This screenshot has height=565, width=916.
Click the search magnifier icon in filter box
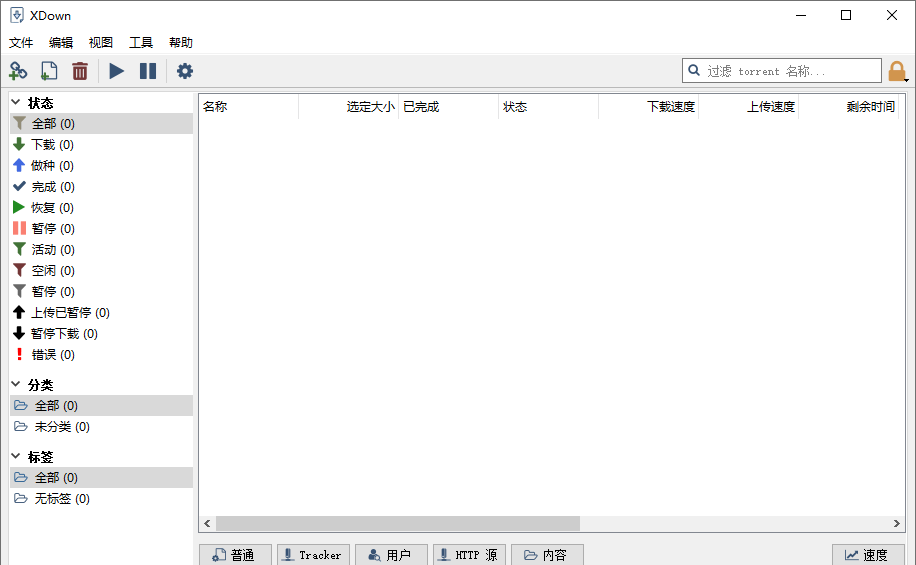(694, 71)
